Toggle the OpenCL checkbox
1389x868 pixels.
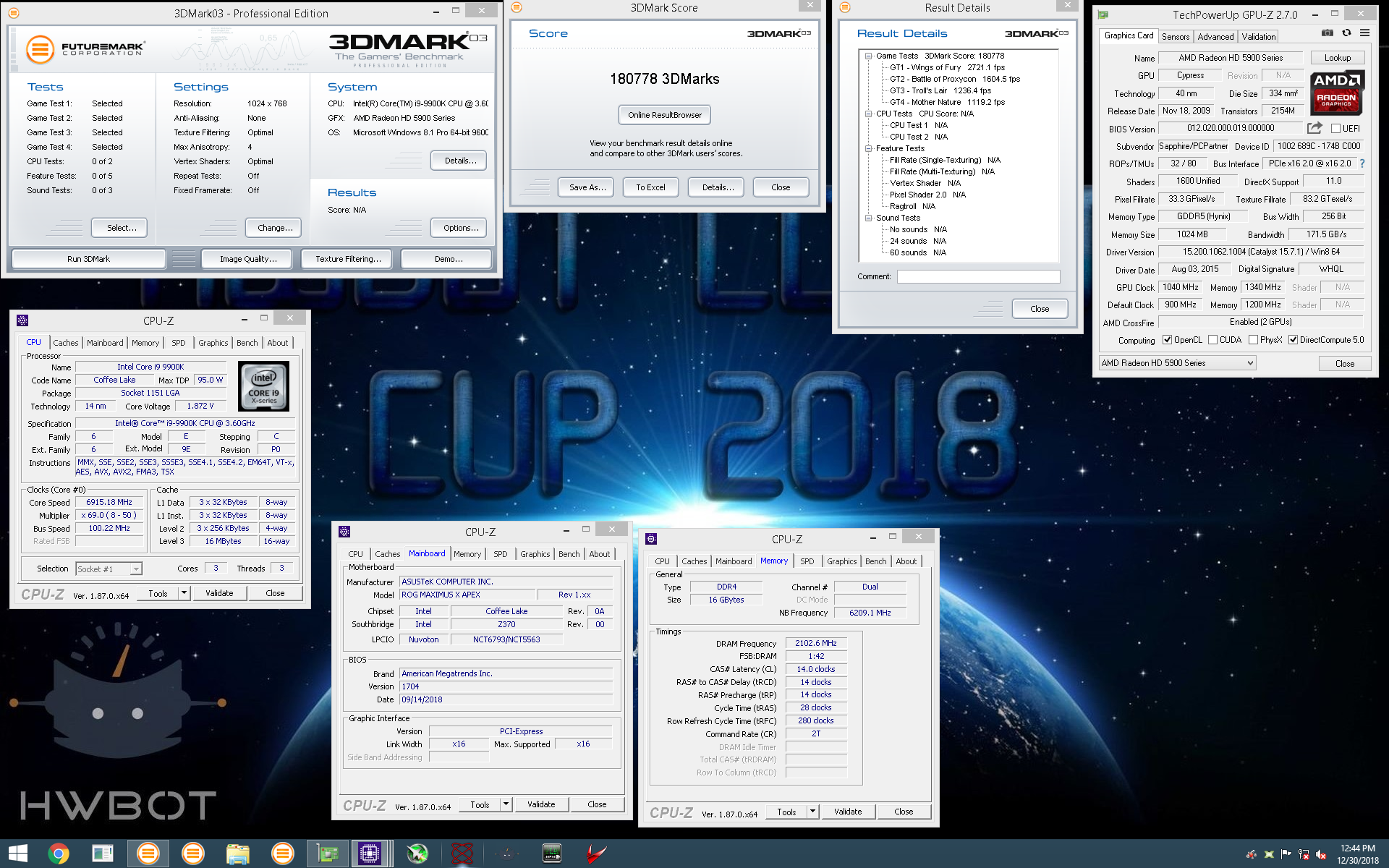pyautogui.click(x=1167, y=340)
